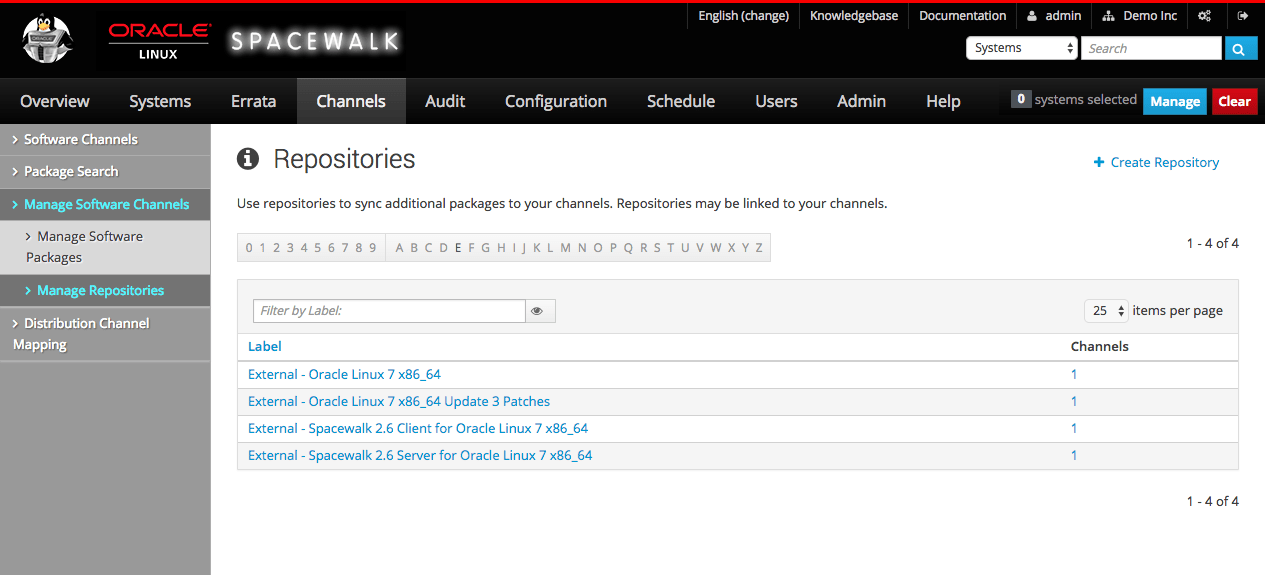The image size is (1265, 575).
Task: Click channel count for Update 3 Patches row
Action: pos(1074,401)
